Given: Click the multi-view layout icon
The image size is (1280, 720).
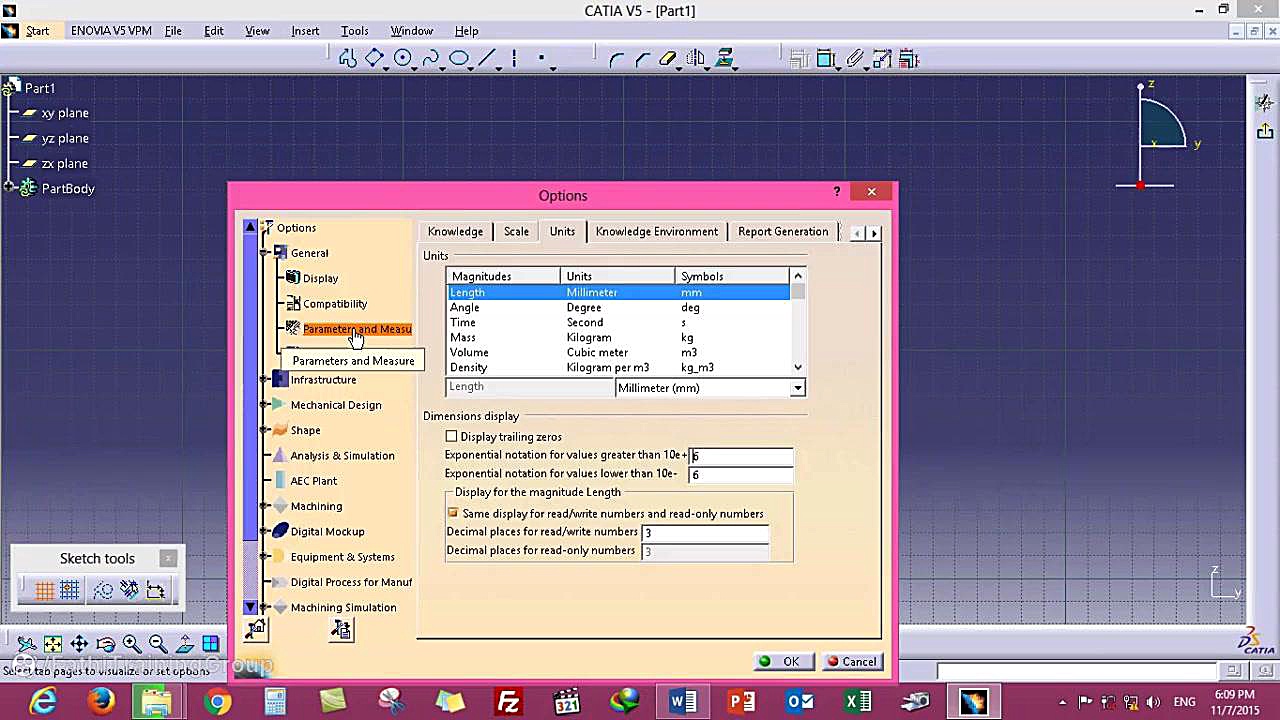Looking at the screenshot, I should [211, 644].
